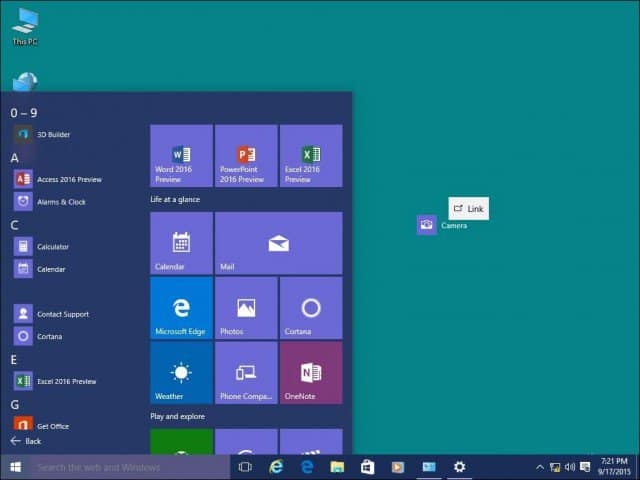The image size is (640, 480).
Task: Click the Life at a glance group title
Action: click(x=175, y=200)
